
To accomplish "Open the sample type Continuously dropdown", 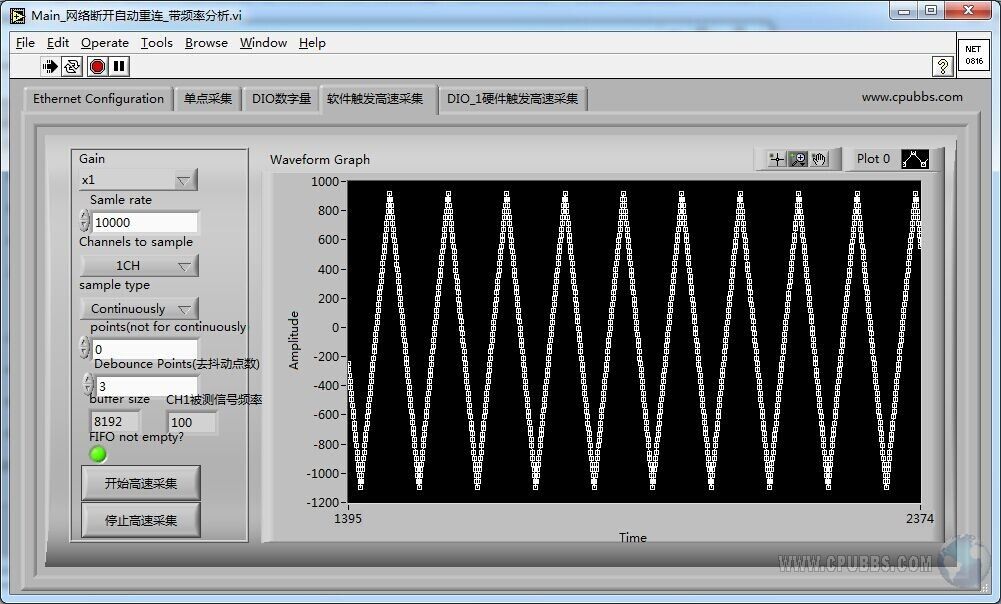I will tap(139, 309).
